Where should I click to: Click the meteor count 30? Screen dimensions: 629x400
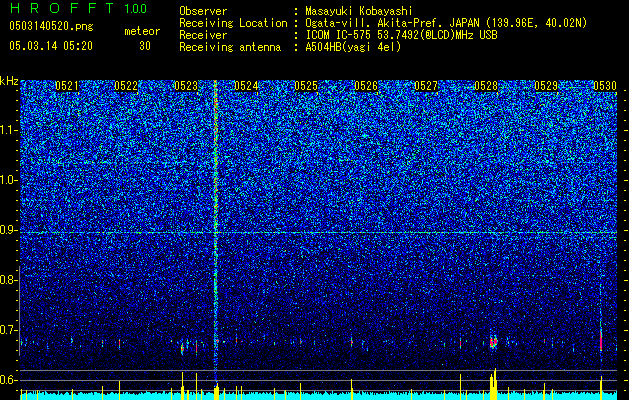(x=145, y=46)
